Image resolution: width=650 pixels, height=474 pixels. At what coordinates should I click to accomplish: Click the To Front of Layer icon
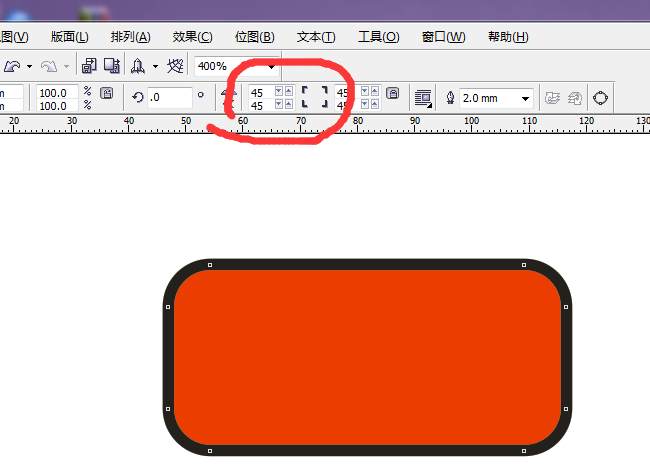(x=552, y=98)
